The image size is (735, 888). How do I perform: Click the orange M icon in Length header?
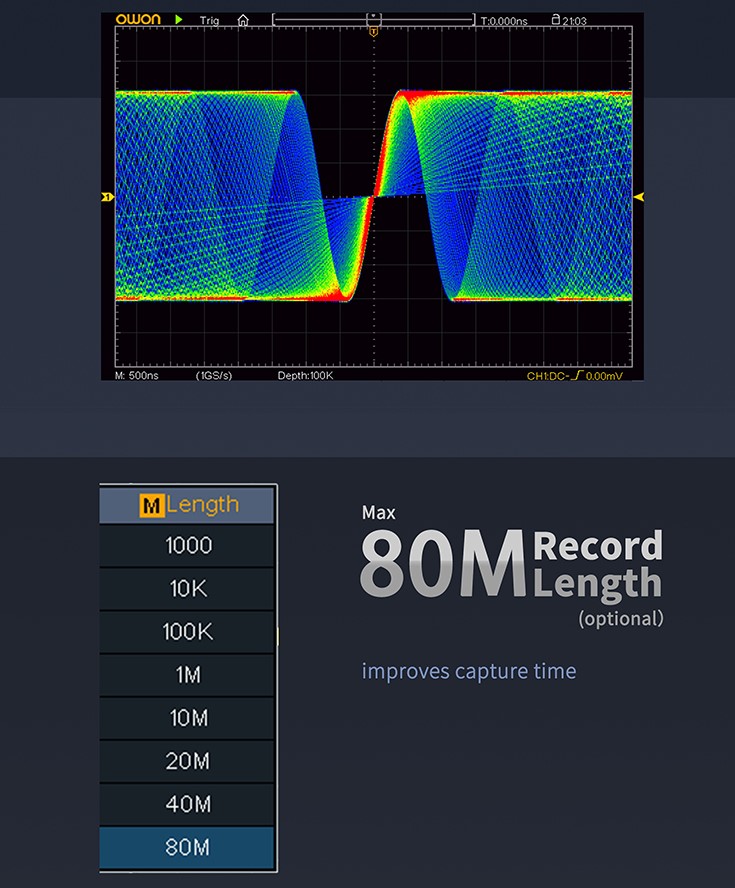(x=152, y=506)
